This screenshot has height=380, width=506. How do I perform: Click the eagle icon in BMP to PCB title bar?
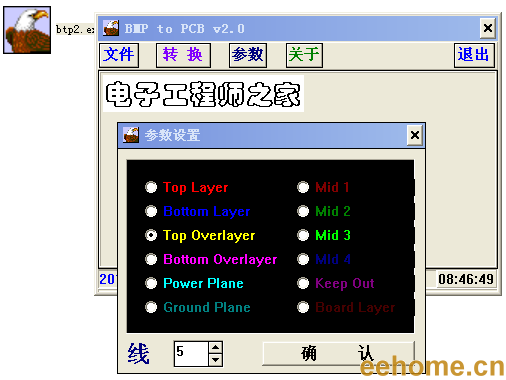pyautogui.click(x=111, y=28)
